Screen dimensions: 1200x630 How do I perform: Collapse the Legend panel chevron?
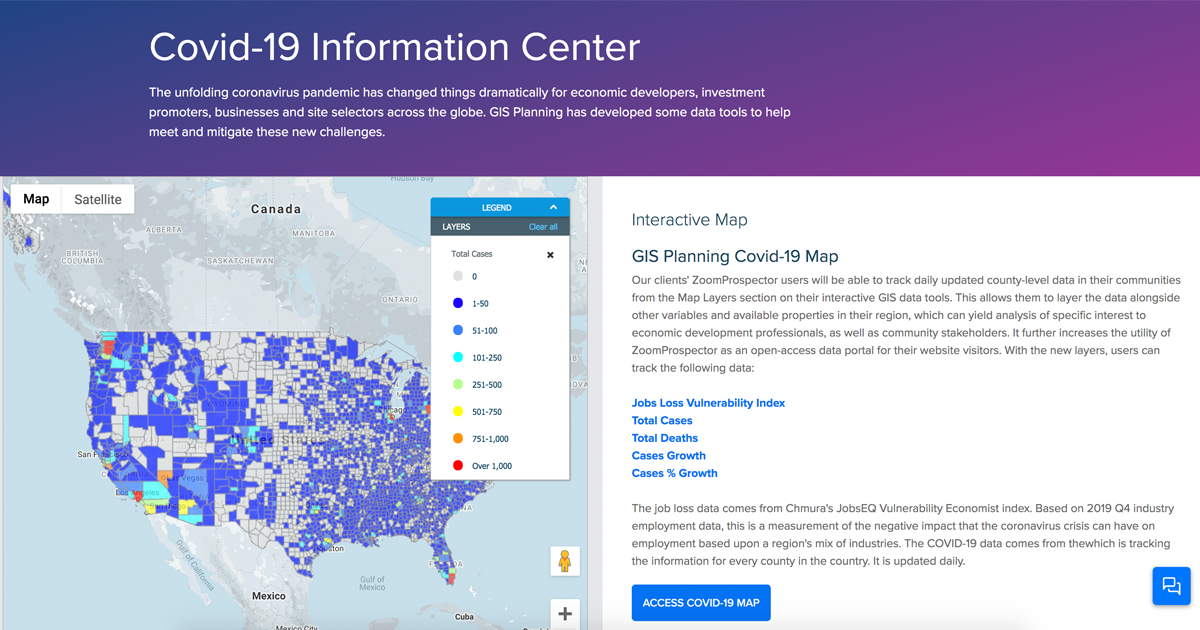553,207
